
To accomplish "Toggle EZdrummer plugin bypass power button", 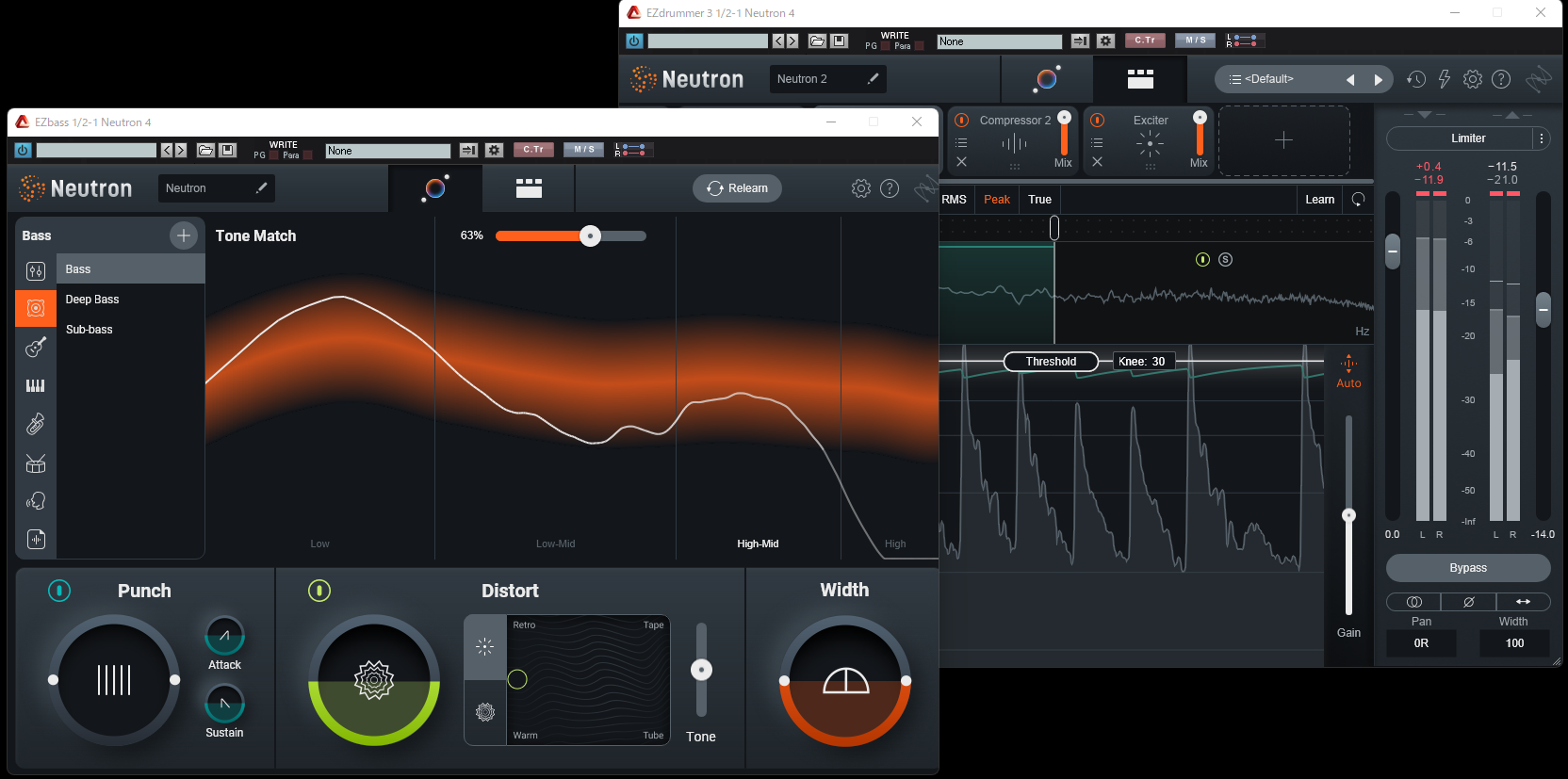I will [634, 41].
